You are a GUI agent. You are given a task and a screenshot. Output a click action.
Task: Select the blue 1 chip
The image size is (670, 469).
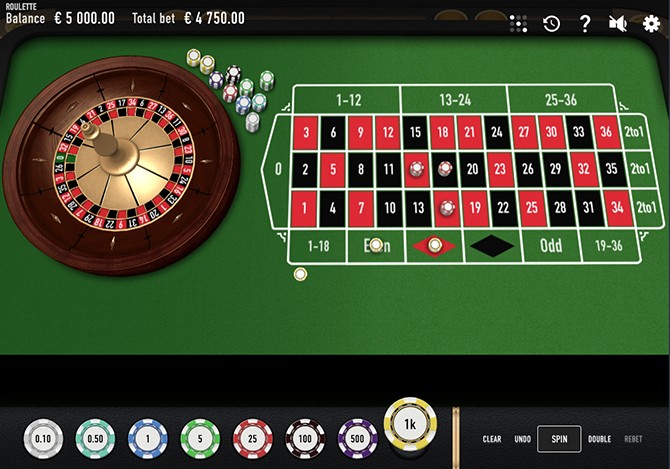click(x=148, y=439)
